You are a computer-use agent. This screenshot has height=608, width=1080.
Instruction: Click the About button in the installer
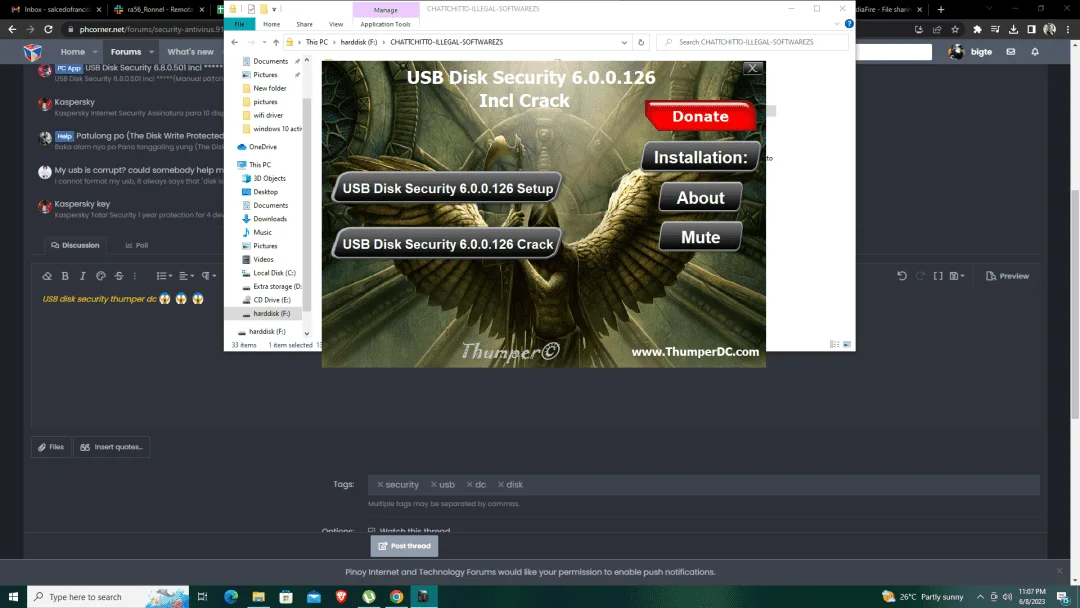[x=700, y=198]
